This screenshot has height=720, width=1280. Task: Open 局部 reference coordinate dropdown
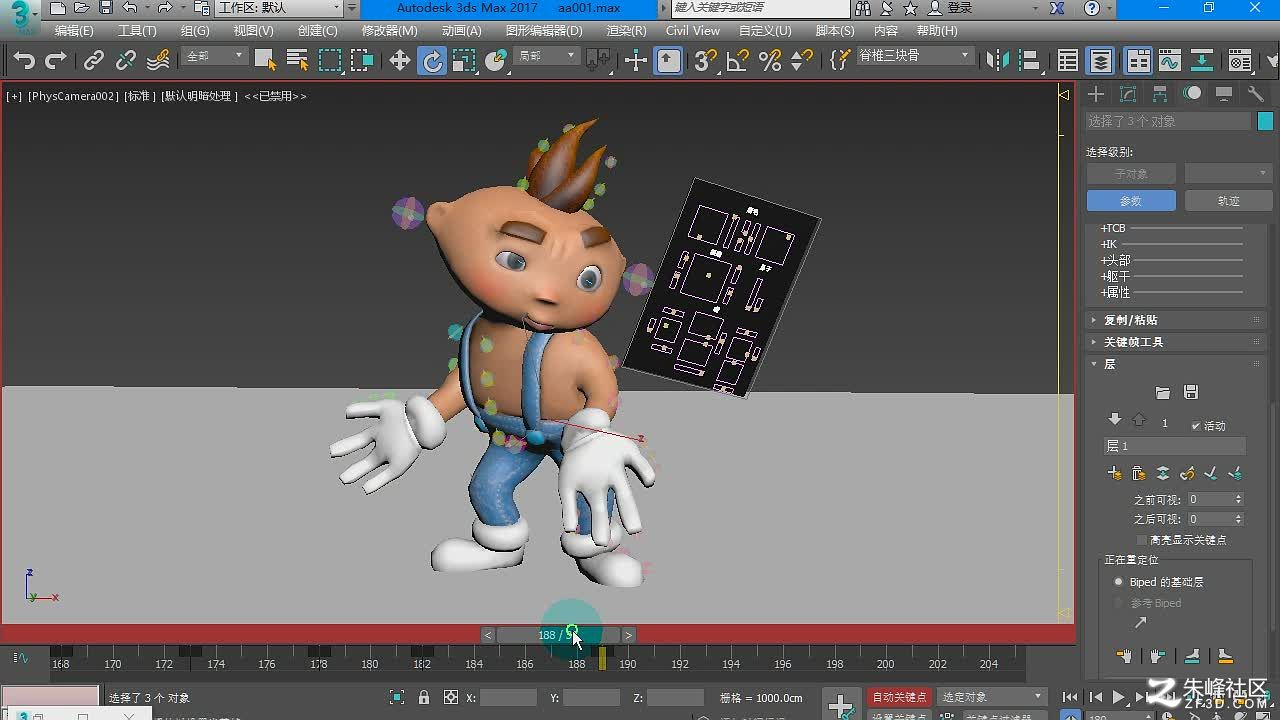[x=546, y=57]
